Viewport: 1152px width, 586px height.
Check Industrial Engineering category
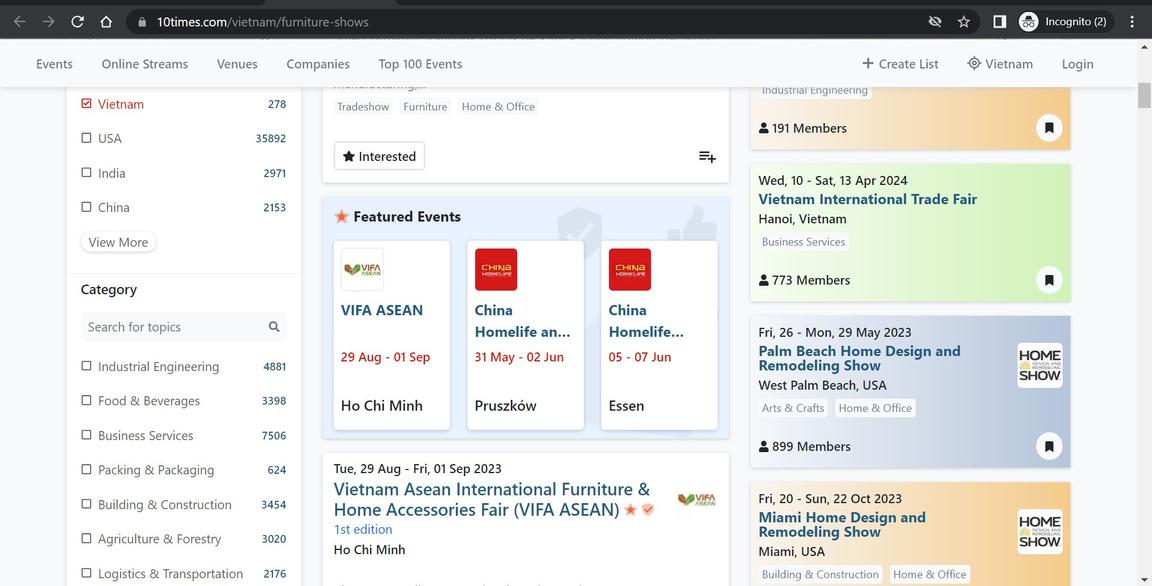point(87,366)
